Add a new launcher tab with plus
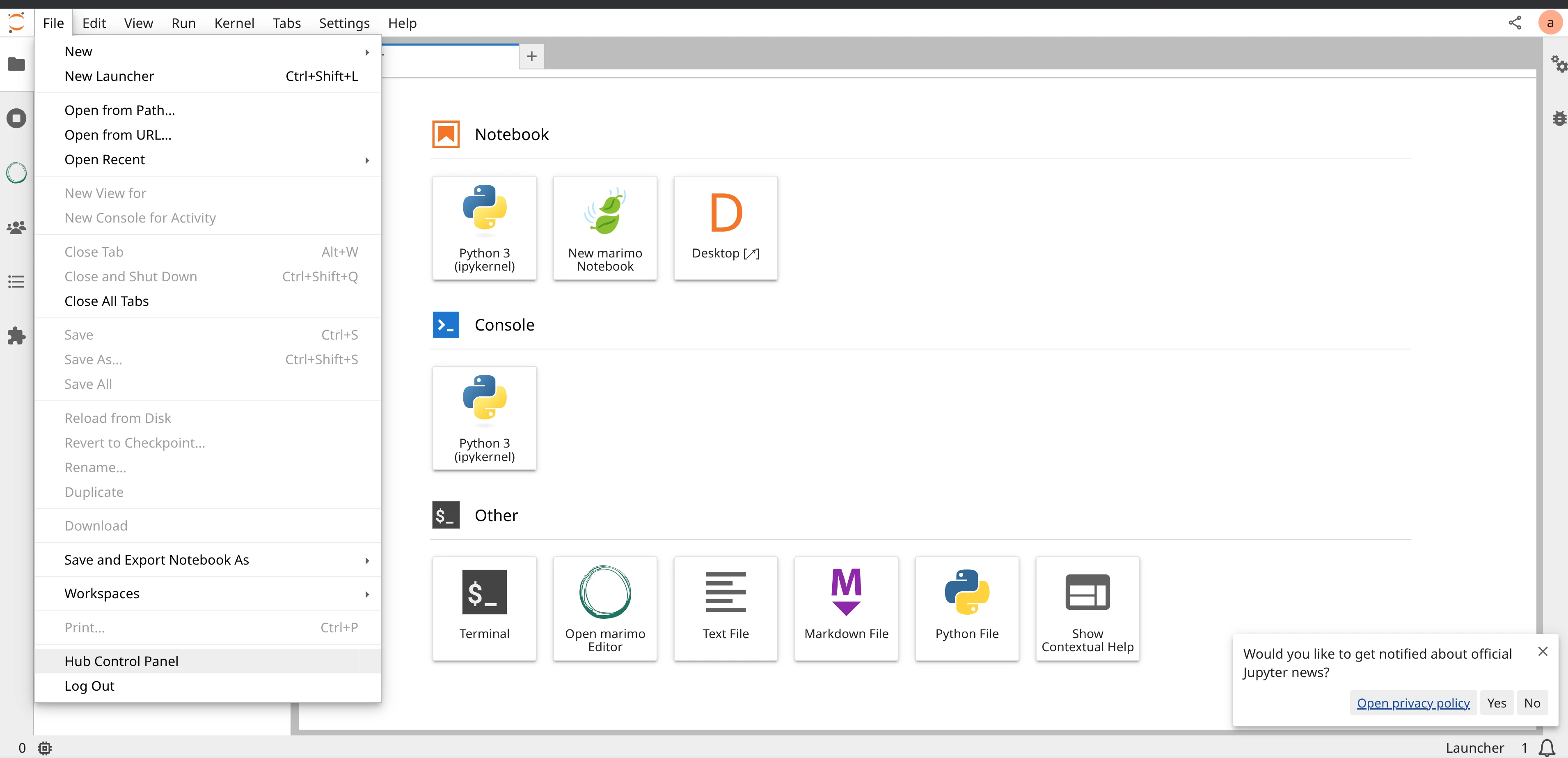 pyautogui.click(x=531, y=56)
